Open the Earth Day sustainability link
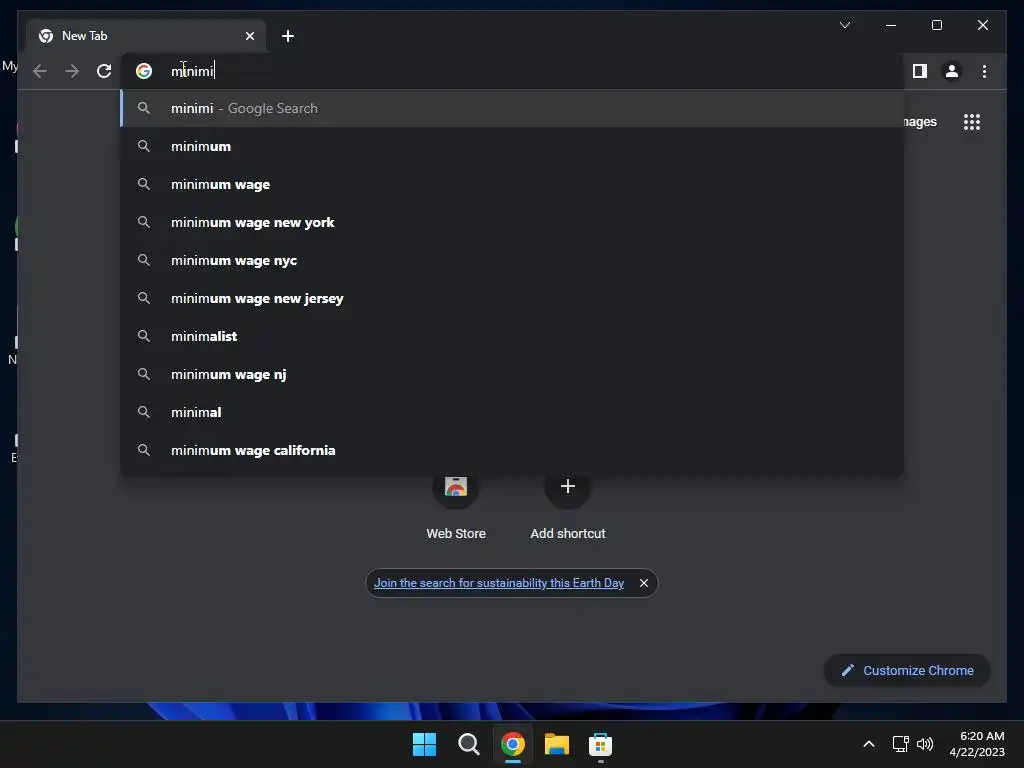 click(498, 583)
